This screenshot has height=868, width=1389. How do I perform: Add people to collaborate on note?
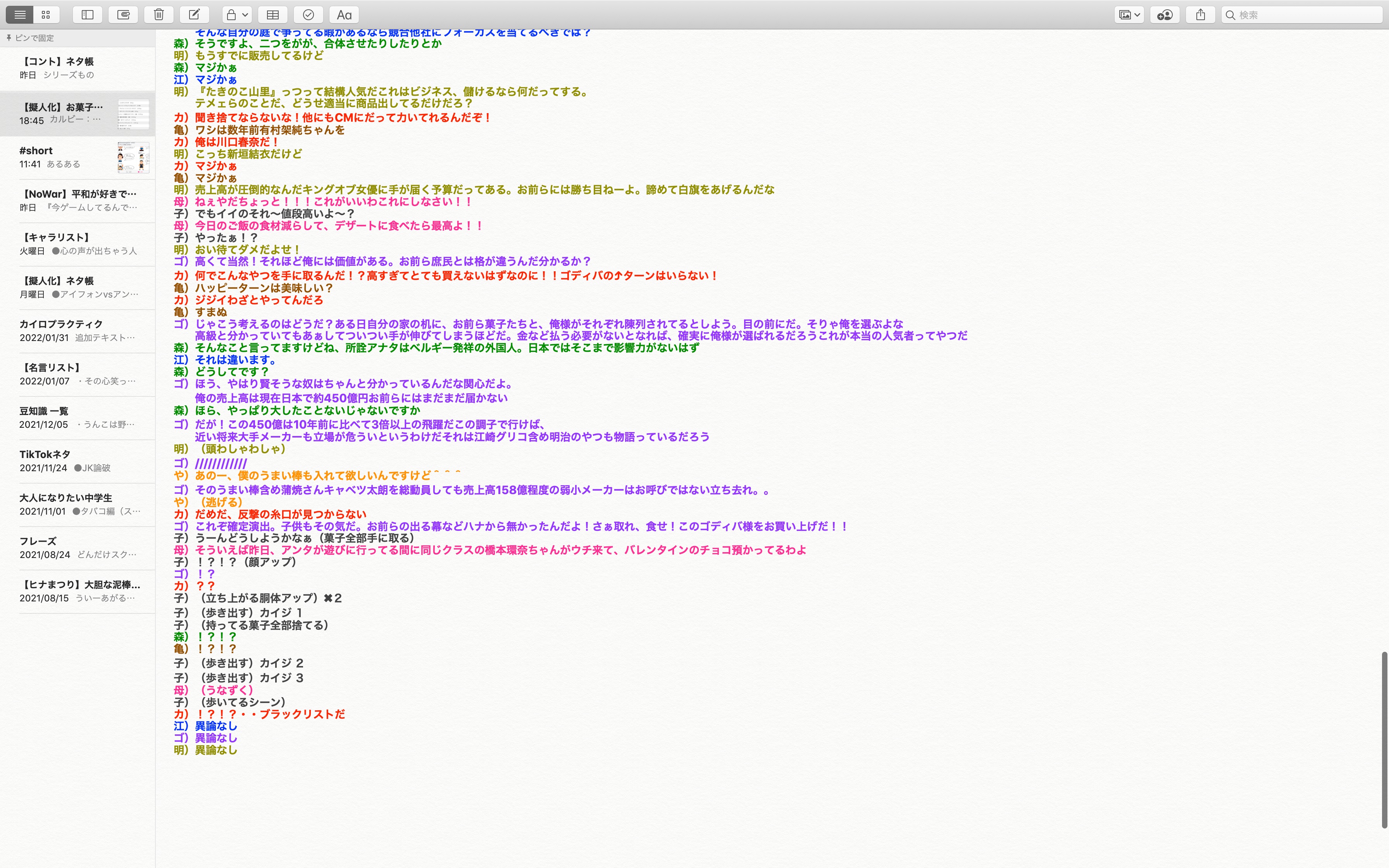(1165, 15)
